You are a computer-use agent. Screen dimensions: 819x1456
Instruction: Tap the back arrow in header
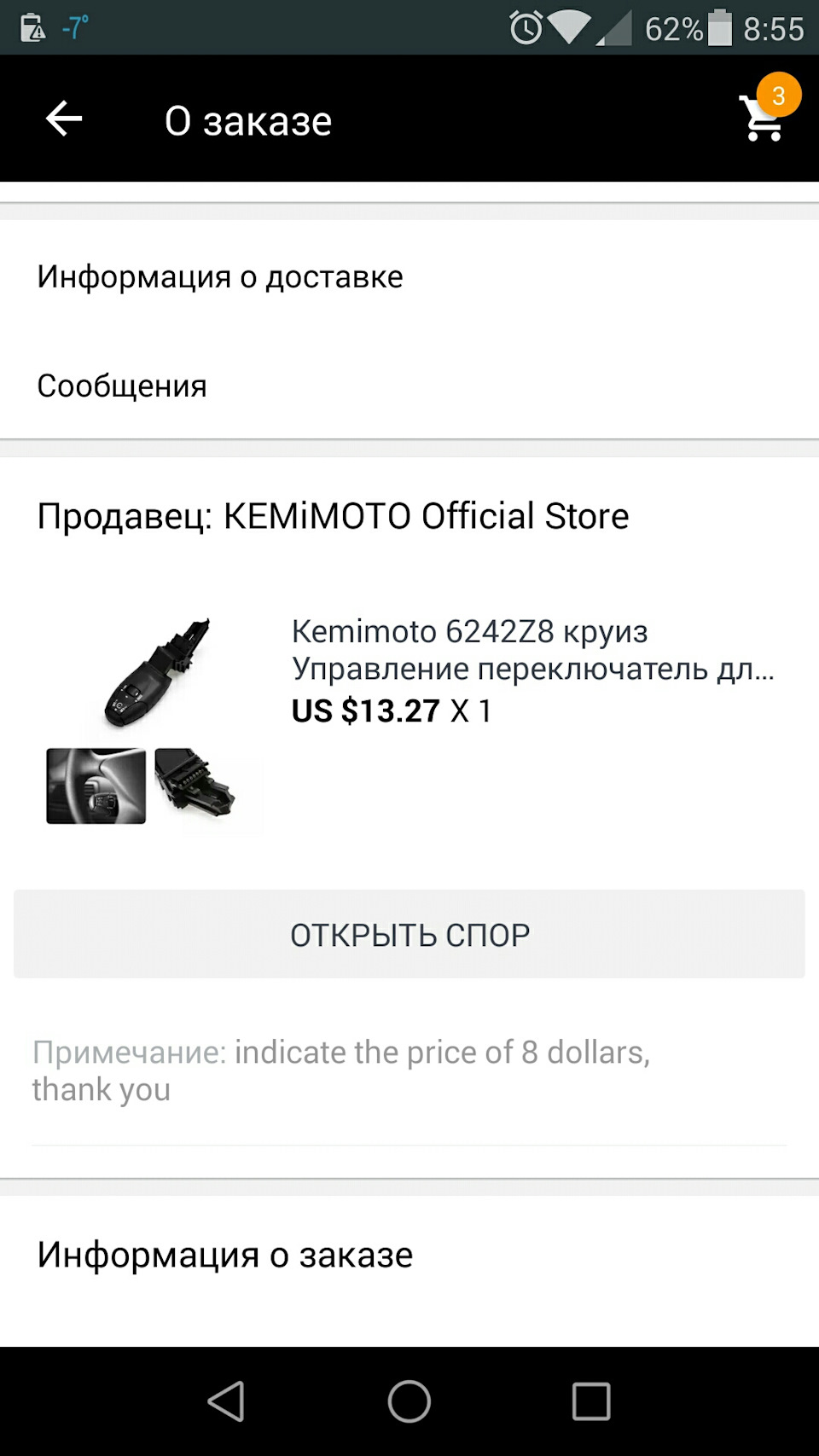(64, 119)
